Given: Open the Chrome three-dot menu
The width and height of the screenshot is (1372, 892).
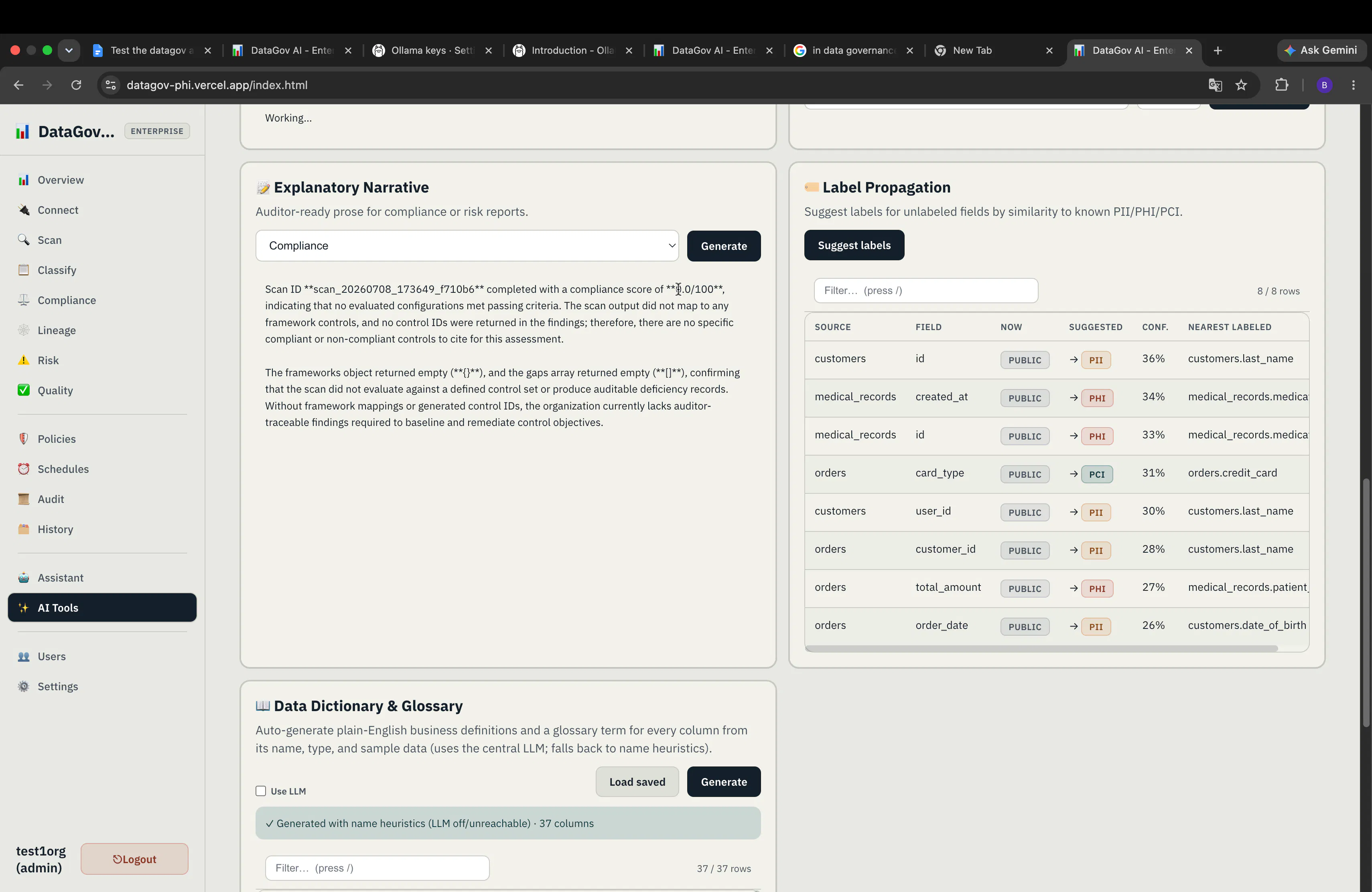Looking at the screenshot, I should [x=1354, y=85].
